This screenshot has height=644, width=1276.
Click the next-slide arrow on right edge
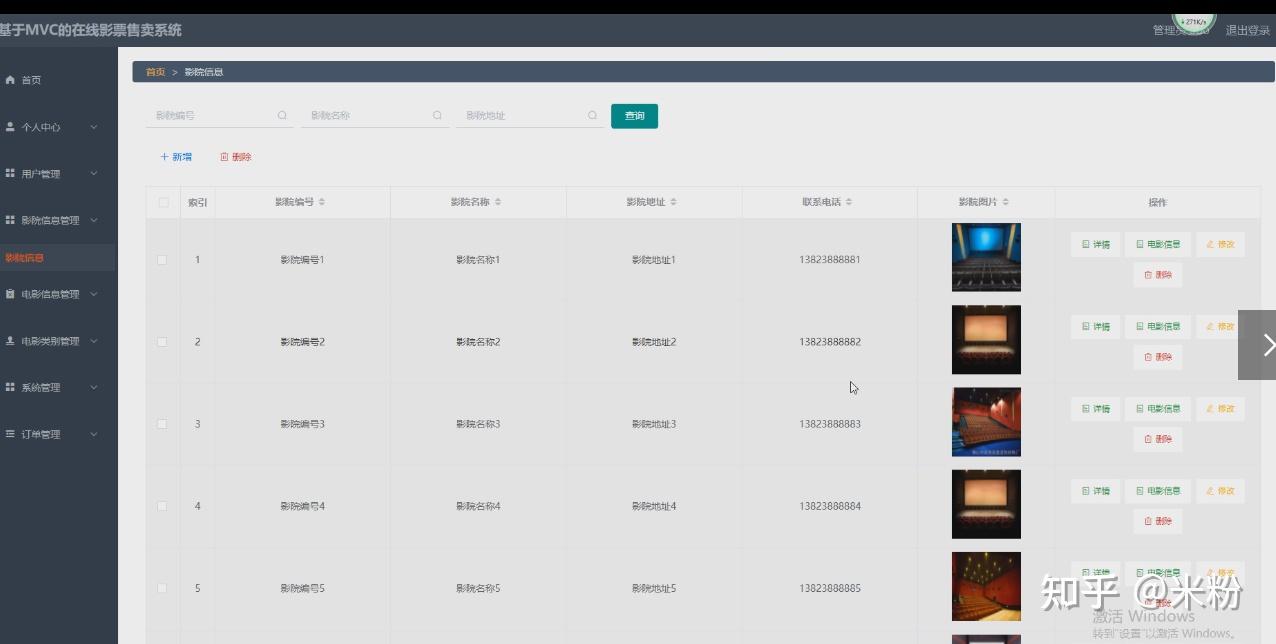tap(1258, 345)
